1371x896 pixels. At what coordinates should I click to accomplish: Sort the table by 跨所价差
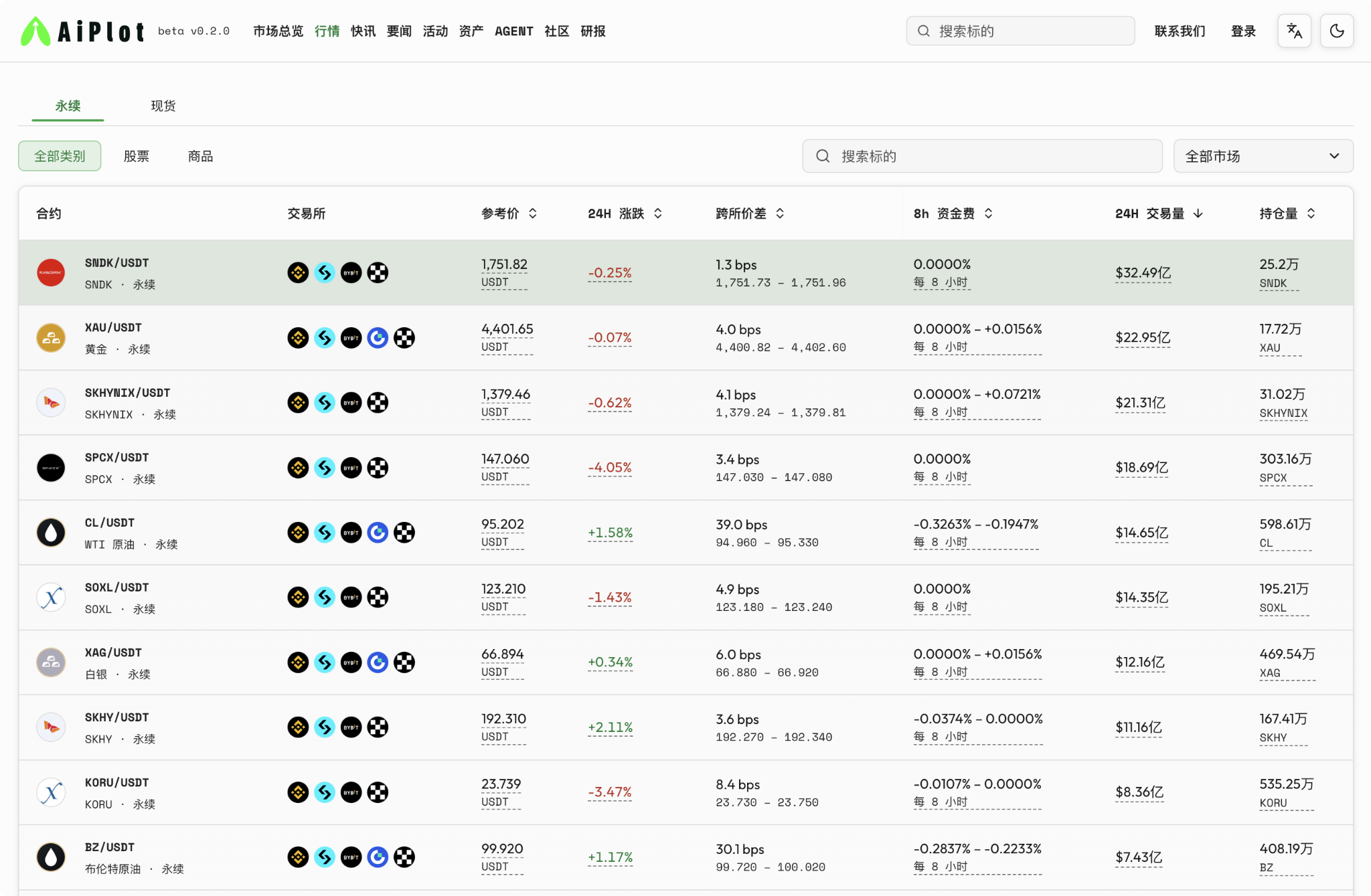point(750,213)
